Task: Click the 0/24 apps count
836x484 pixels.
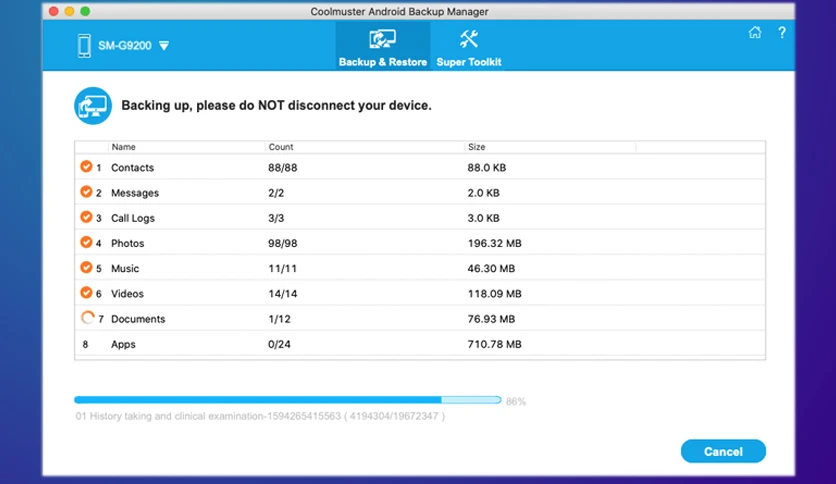Action: coord(279,344)
